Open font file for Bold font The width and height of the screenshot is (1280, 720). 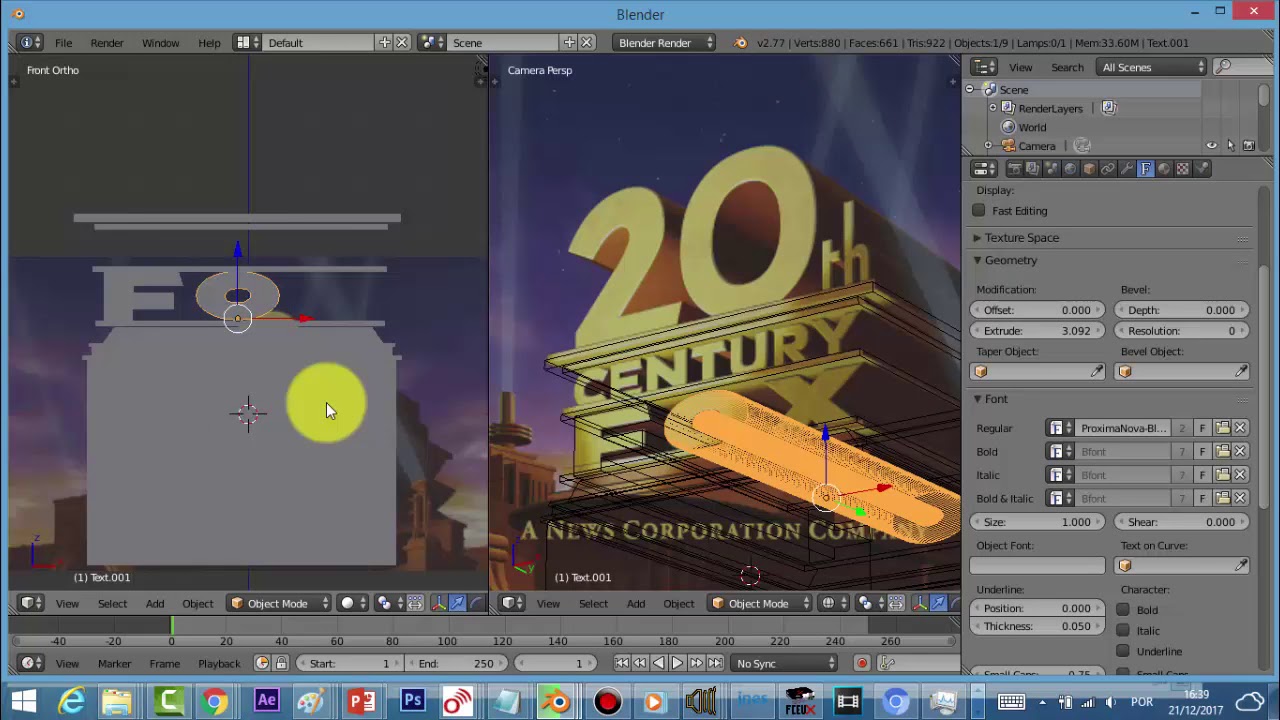pos(1222,452)
